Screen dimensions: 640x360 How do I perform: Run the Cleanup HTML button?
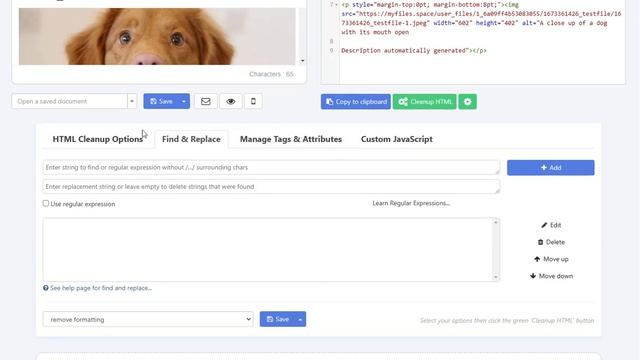pyautogui.click(x=424, y=102)
